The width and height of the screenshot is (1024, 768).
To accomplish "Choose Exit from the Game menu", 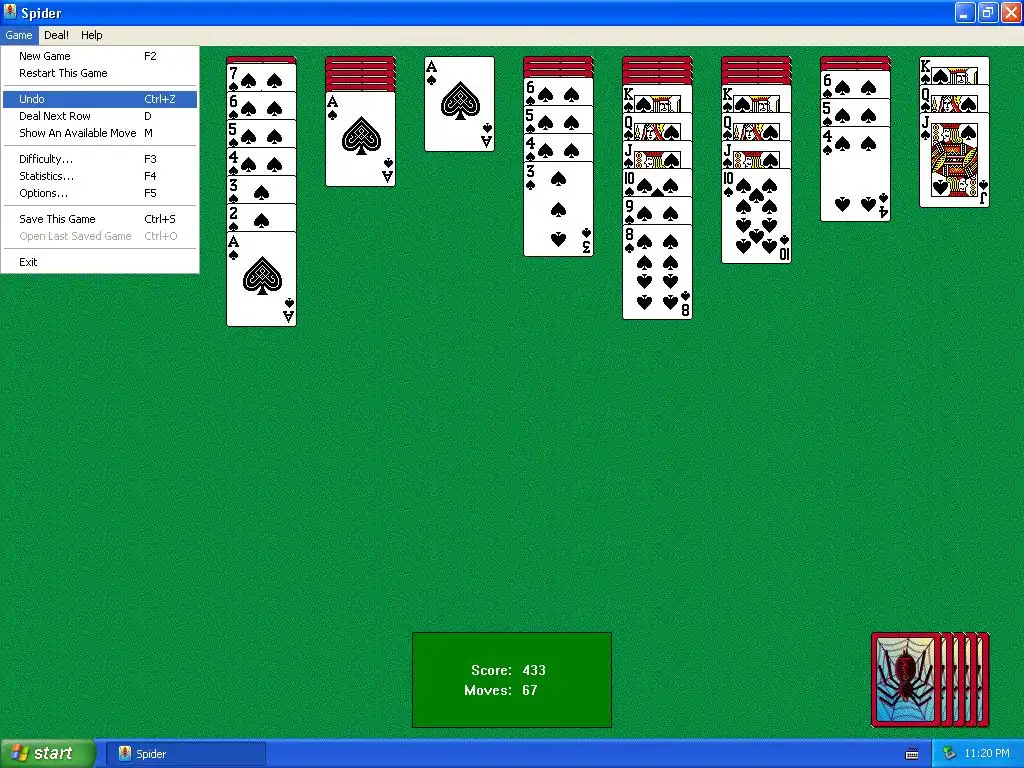I will 99,263.
